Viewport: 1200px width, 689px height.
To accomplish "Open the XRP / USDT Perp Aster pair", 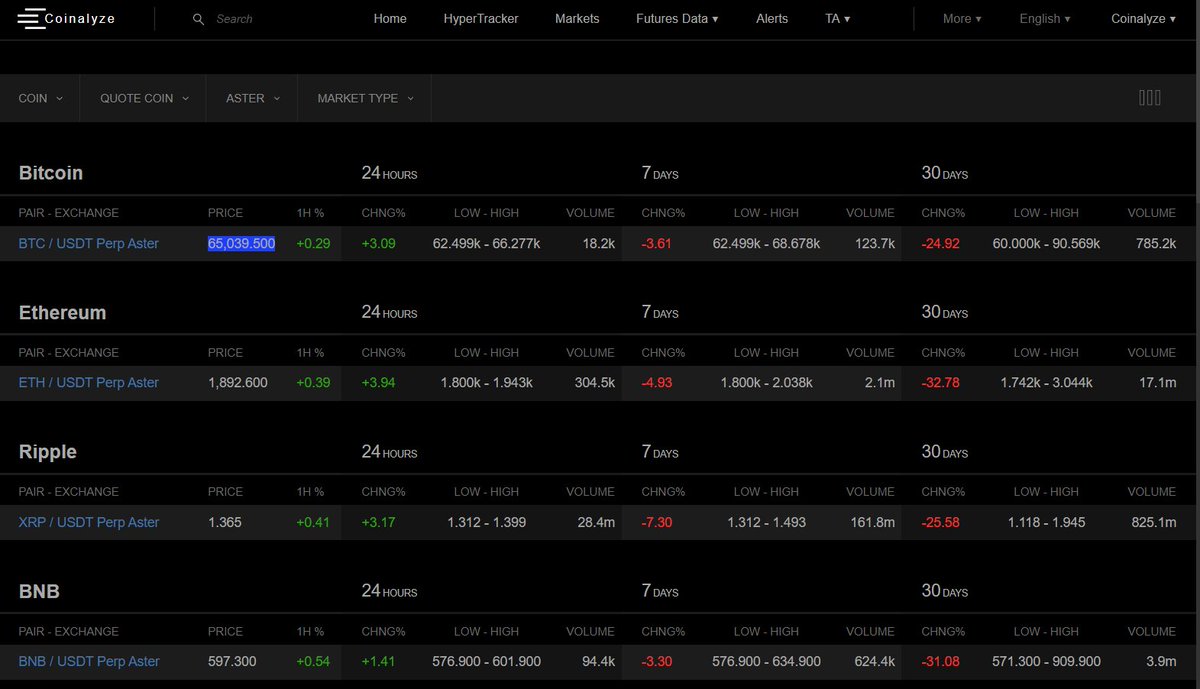I will (x=88, y=522).
